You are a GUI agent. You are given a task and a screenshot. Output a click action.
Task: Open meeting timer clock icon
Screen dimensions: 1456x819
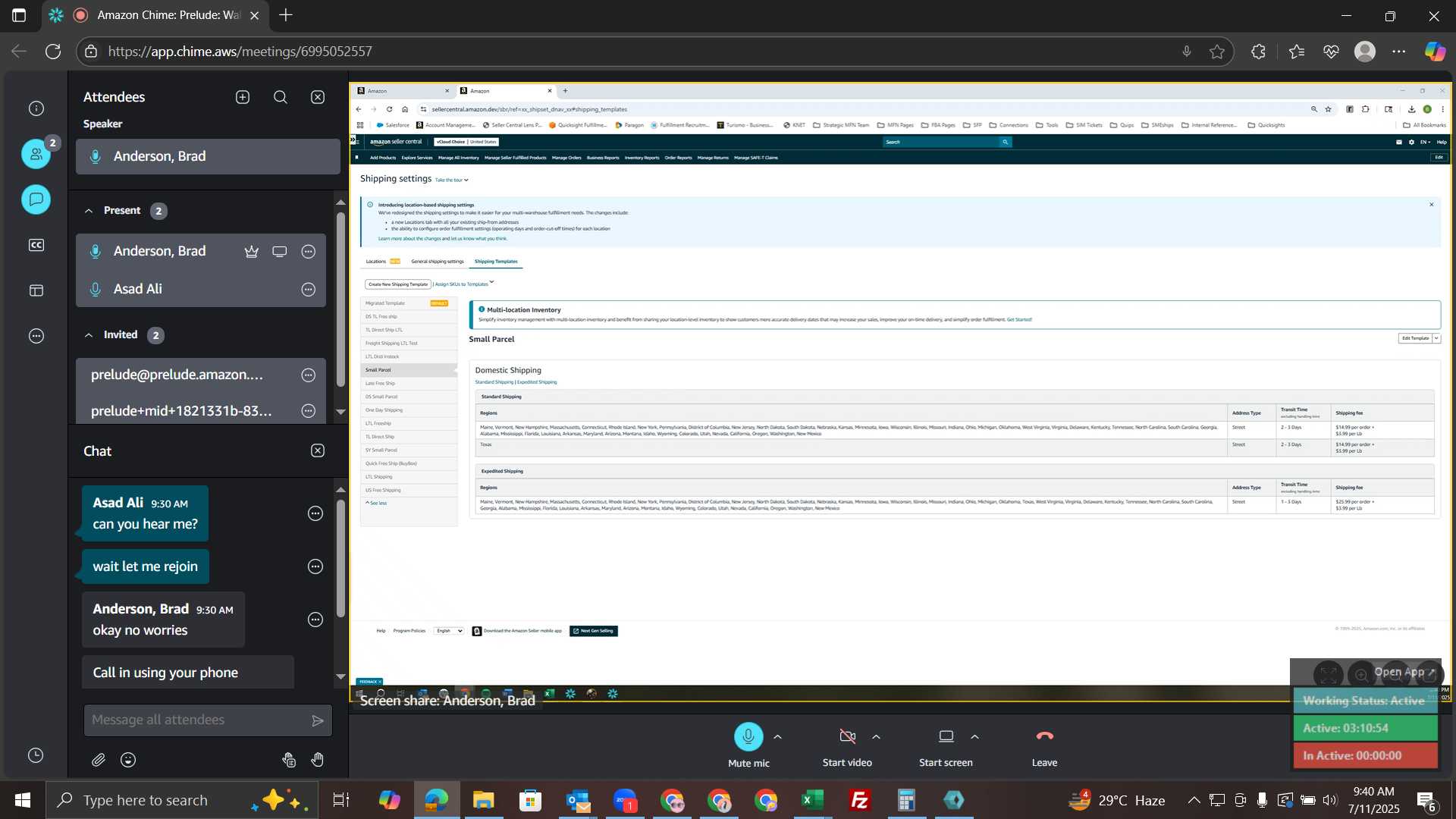tap(36, 755)
